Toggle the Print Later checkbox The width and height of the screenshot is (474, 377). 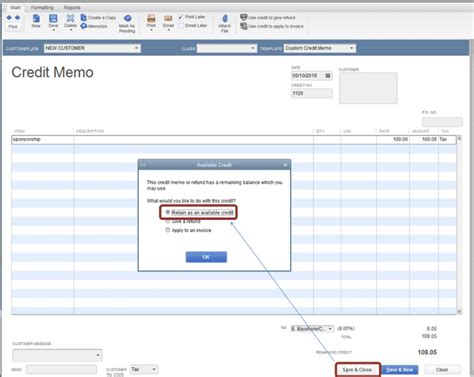click(x=181, y=17)
